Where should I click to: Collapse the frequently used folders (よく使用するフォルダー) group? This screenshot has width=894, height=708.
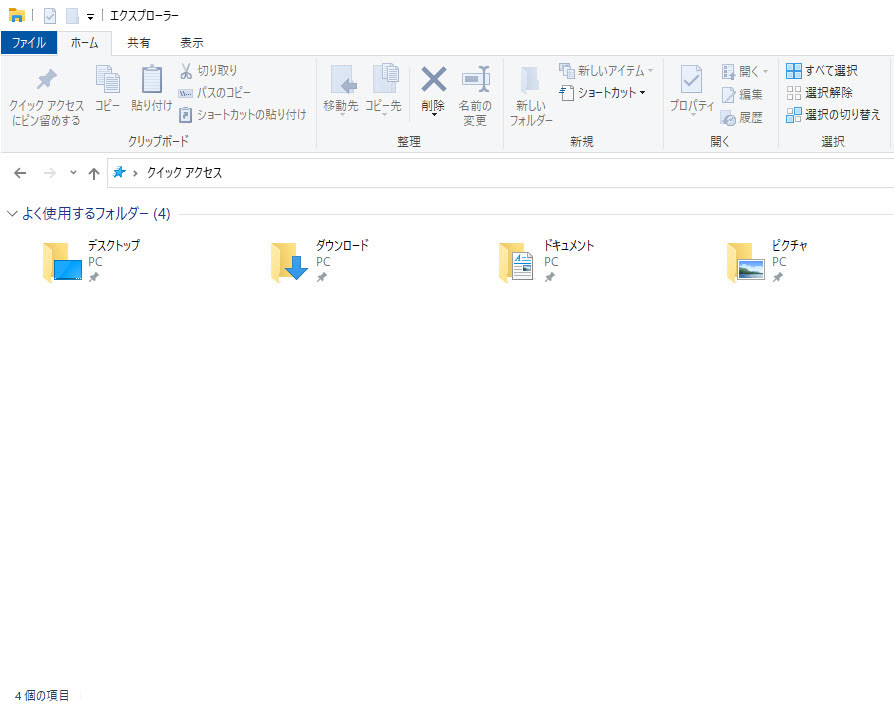click(x=12, y=214)
